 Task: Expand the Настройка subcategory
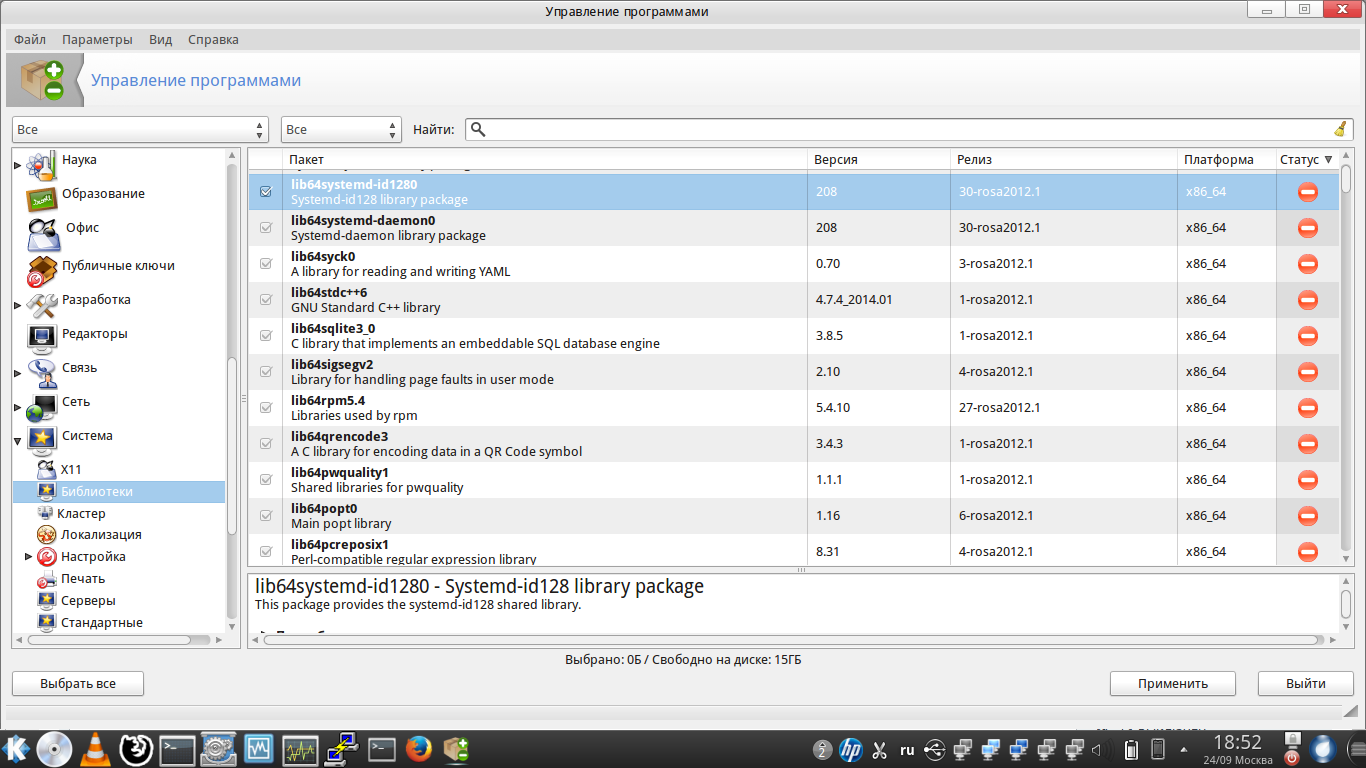pyautogui.click(x=29, y=557)
